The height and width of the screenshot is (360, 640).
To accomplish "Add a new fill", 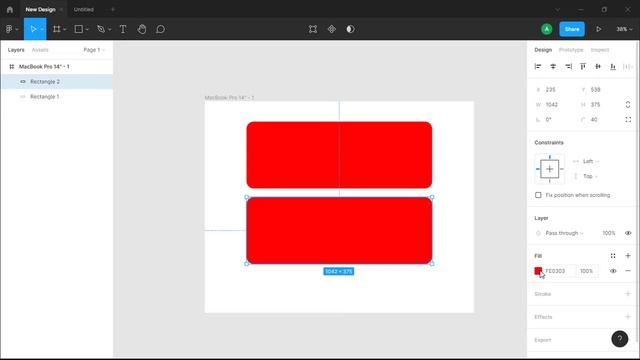I will 628,256.
